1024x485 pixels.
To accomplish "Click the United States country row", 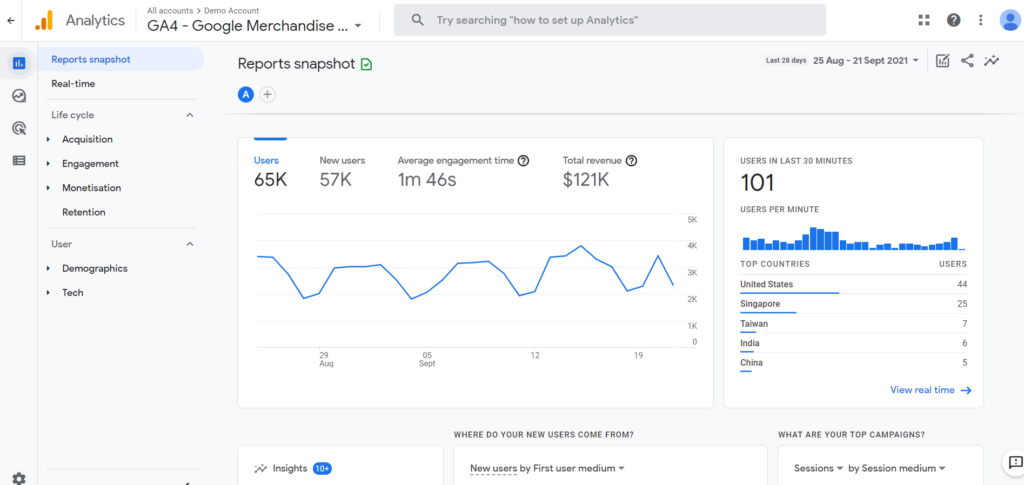I will tap(854, 285).
